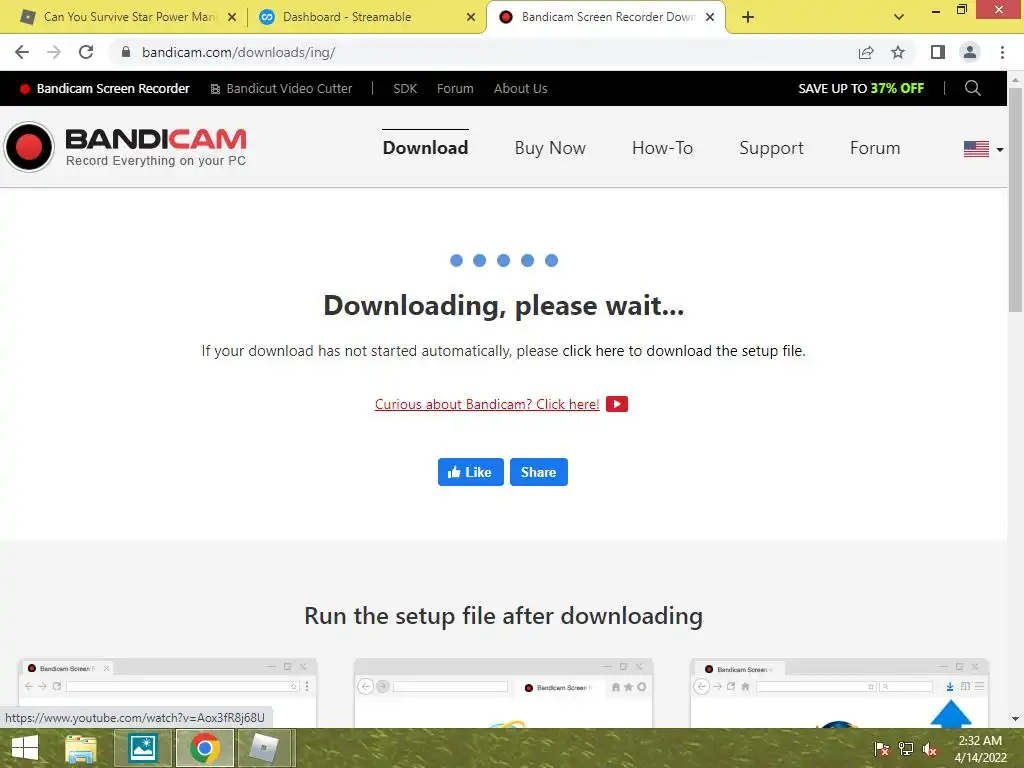Click the scrollbar down arrow
Screen dimensions: 1024x768
point(1015,719)
